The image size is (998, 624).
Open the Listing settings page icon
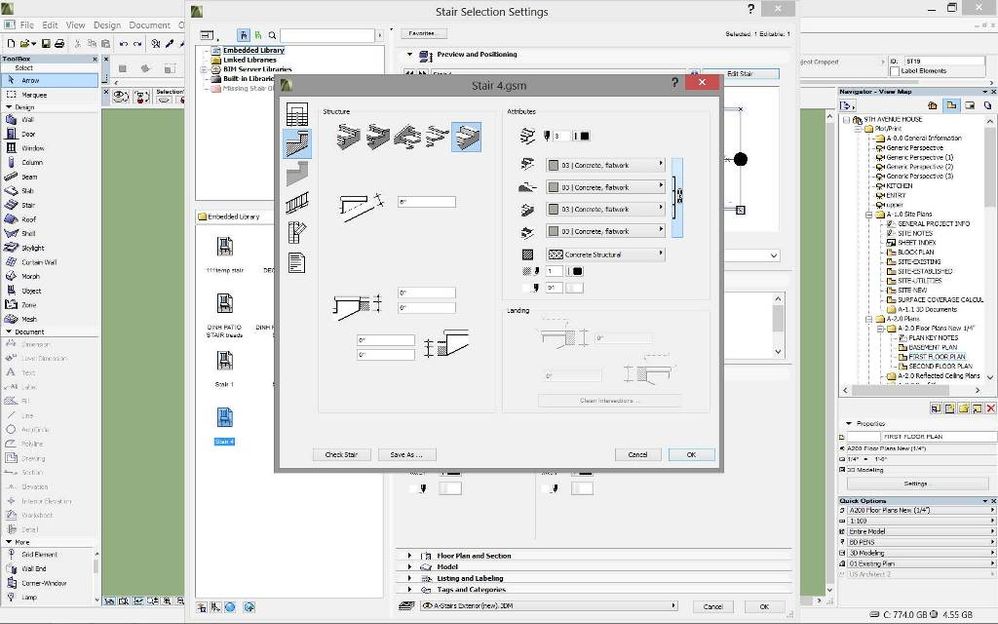click(297, 262)
